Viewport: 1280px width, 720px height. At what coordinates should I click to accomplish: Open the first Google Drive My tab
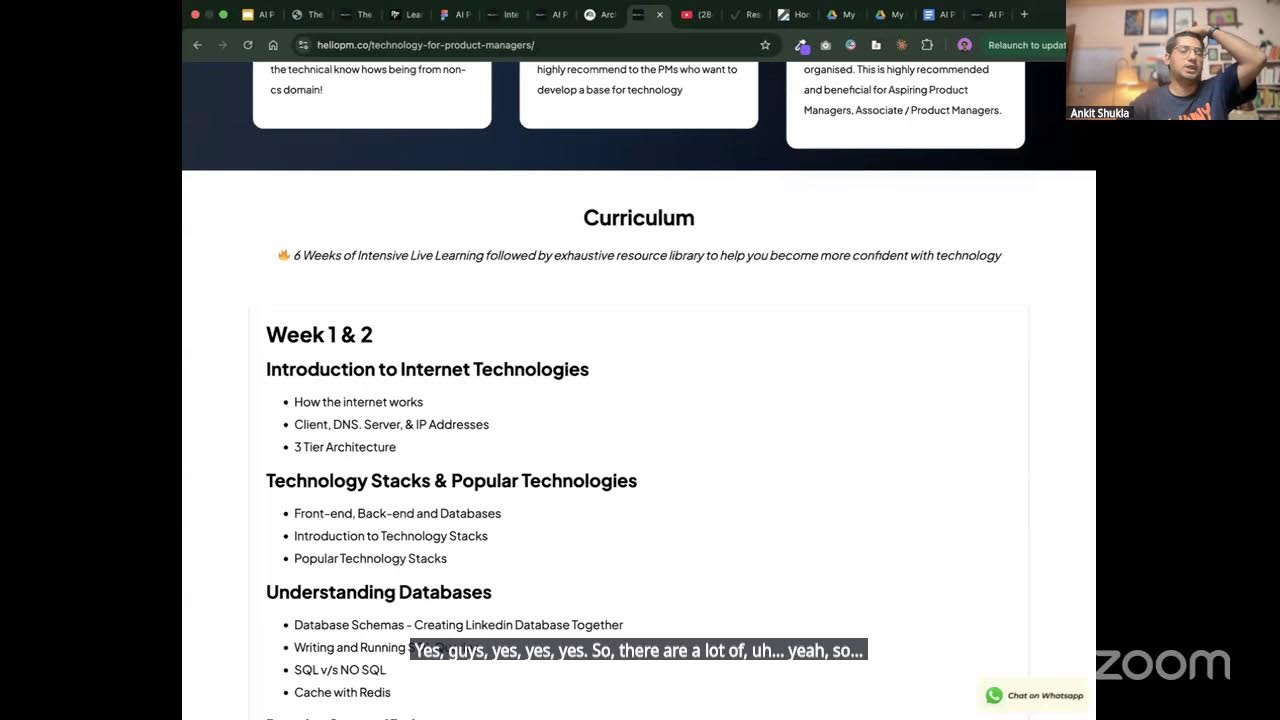coord(840,14)
